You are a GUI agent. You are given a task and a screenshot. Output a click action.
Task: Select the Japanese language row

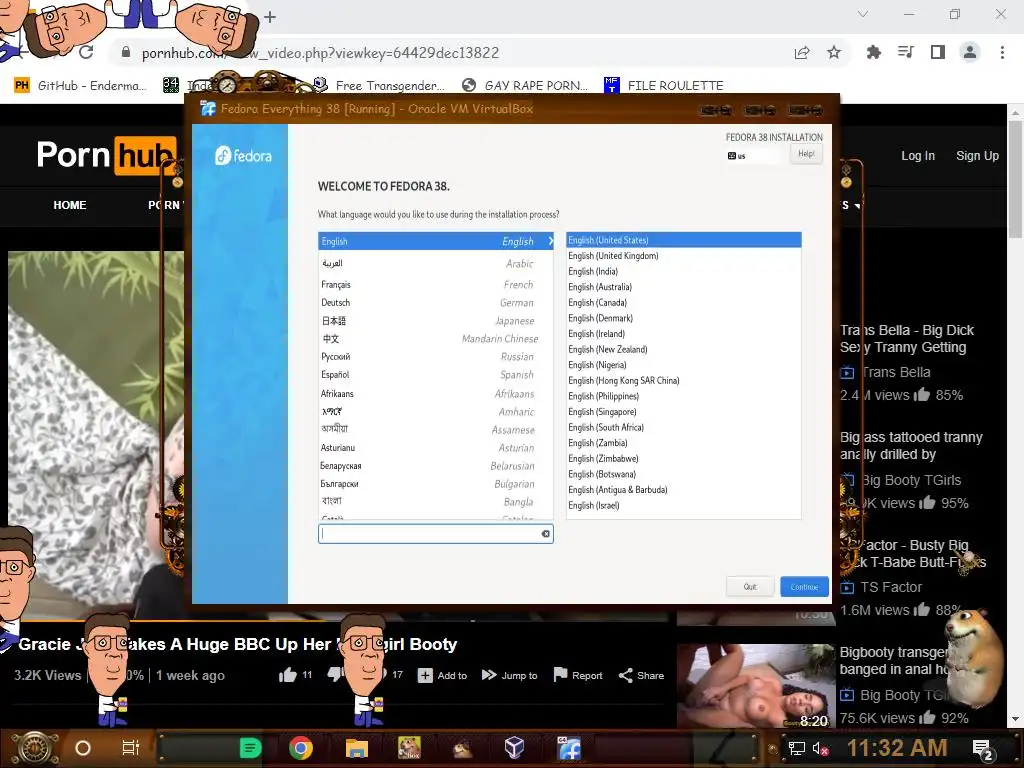[x=436, y=321]
